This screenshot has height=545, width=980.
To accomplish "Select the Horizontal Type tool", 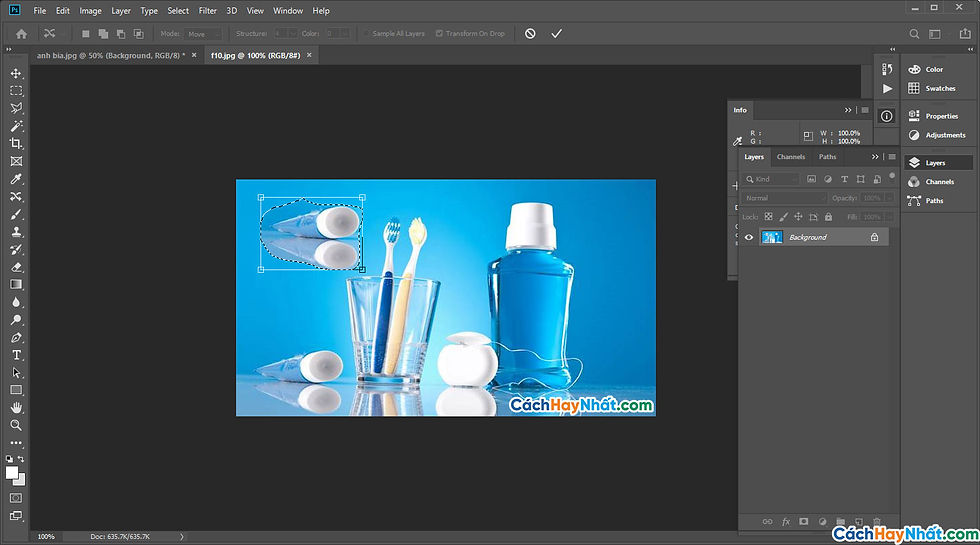I will tap(16, 355).
